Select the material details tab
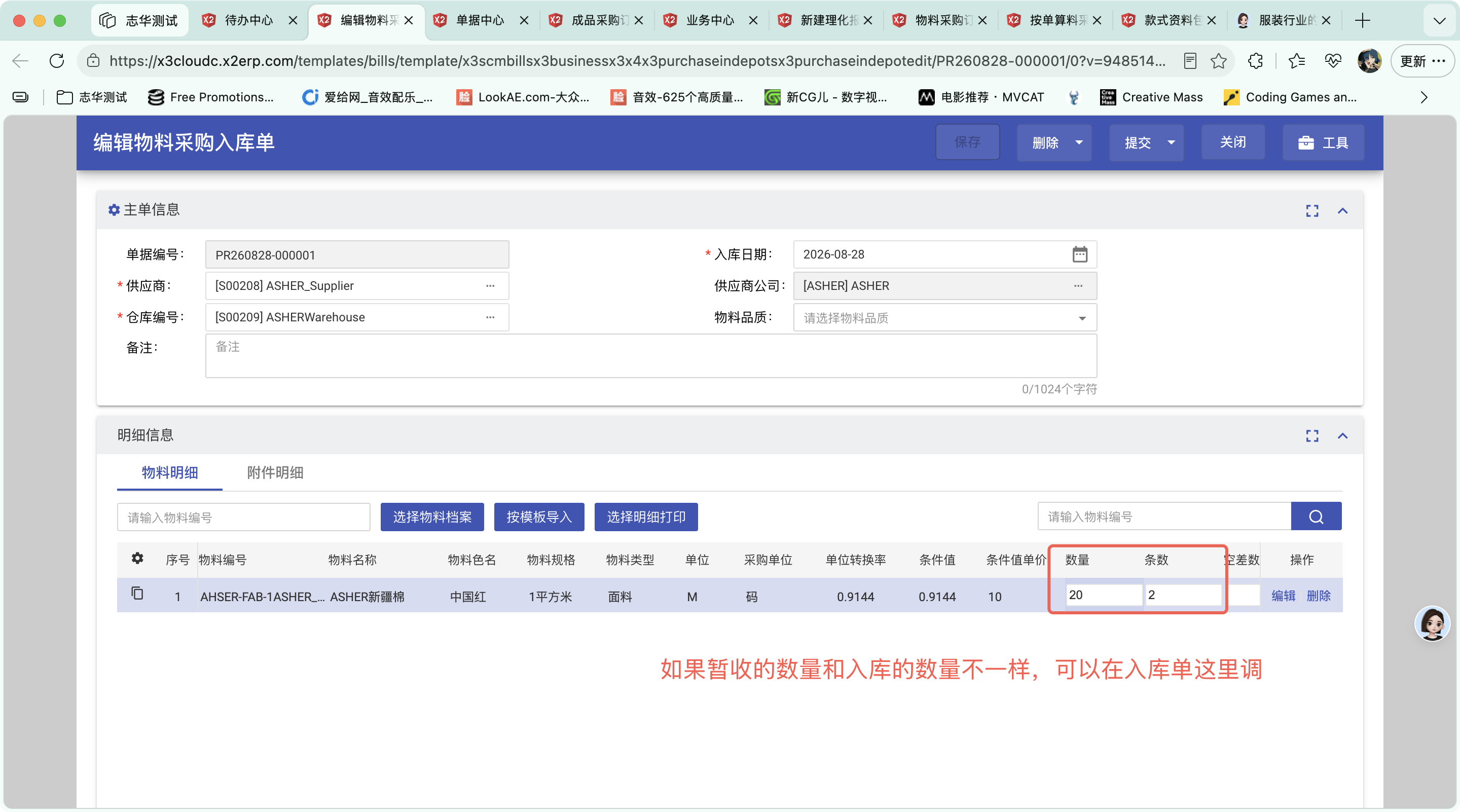1460x812 pixels. pos(169,472)
